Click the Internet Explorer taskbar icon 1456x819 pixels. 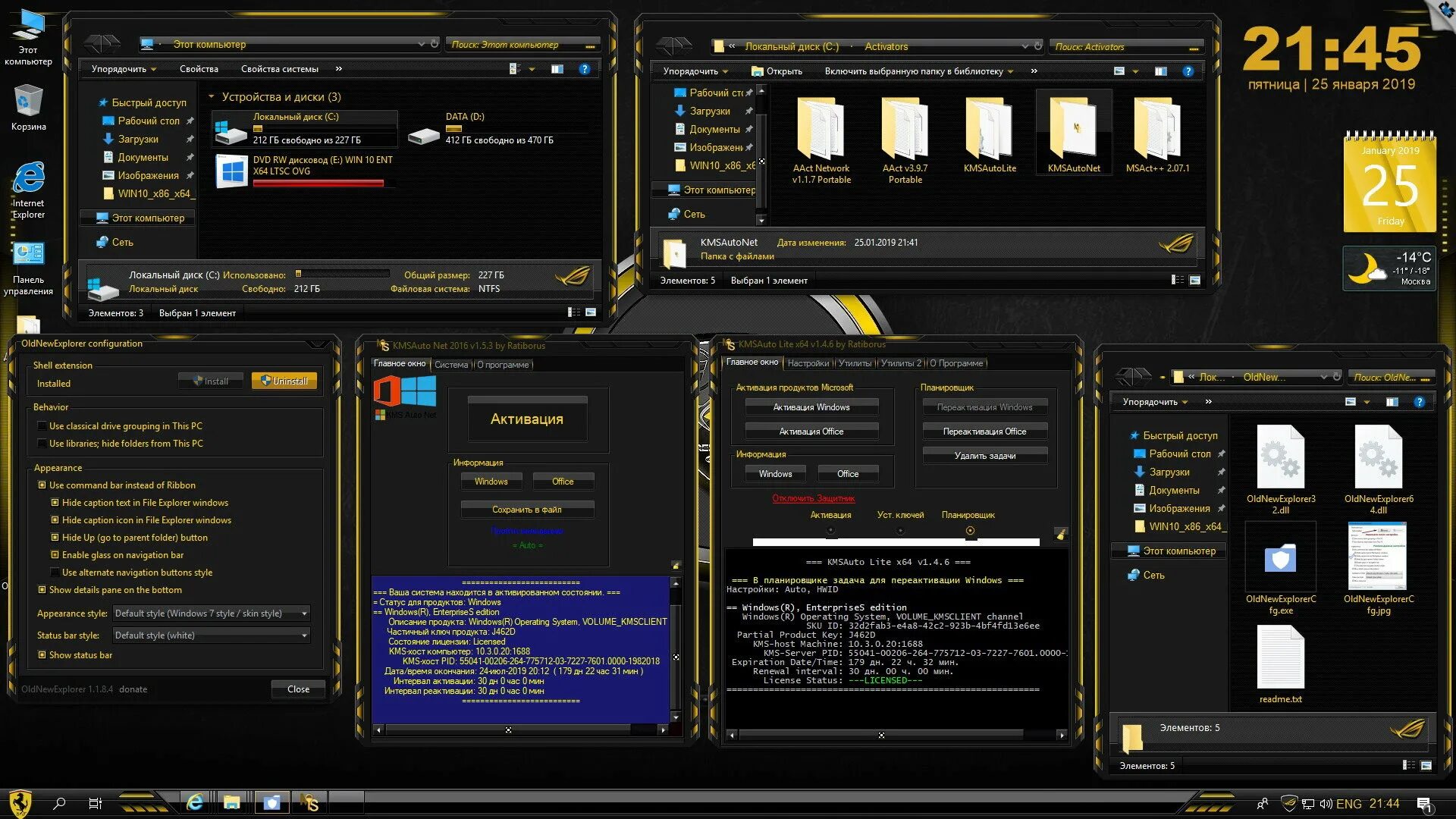[x=195, y=802]
